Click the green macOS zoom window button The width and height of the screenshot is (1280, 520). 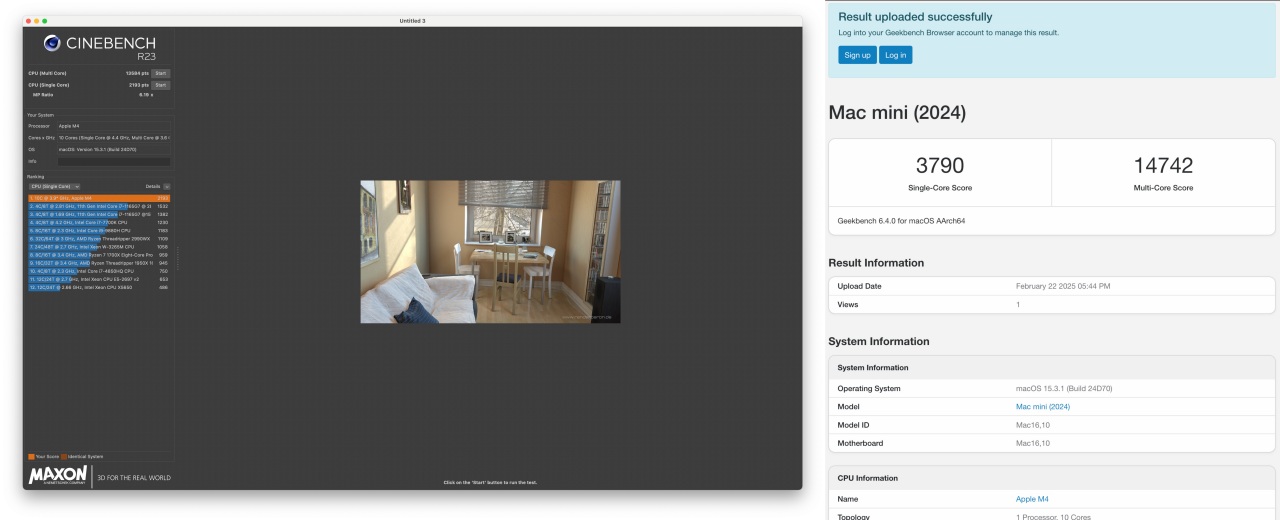click(x=44, y=21)
